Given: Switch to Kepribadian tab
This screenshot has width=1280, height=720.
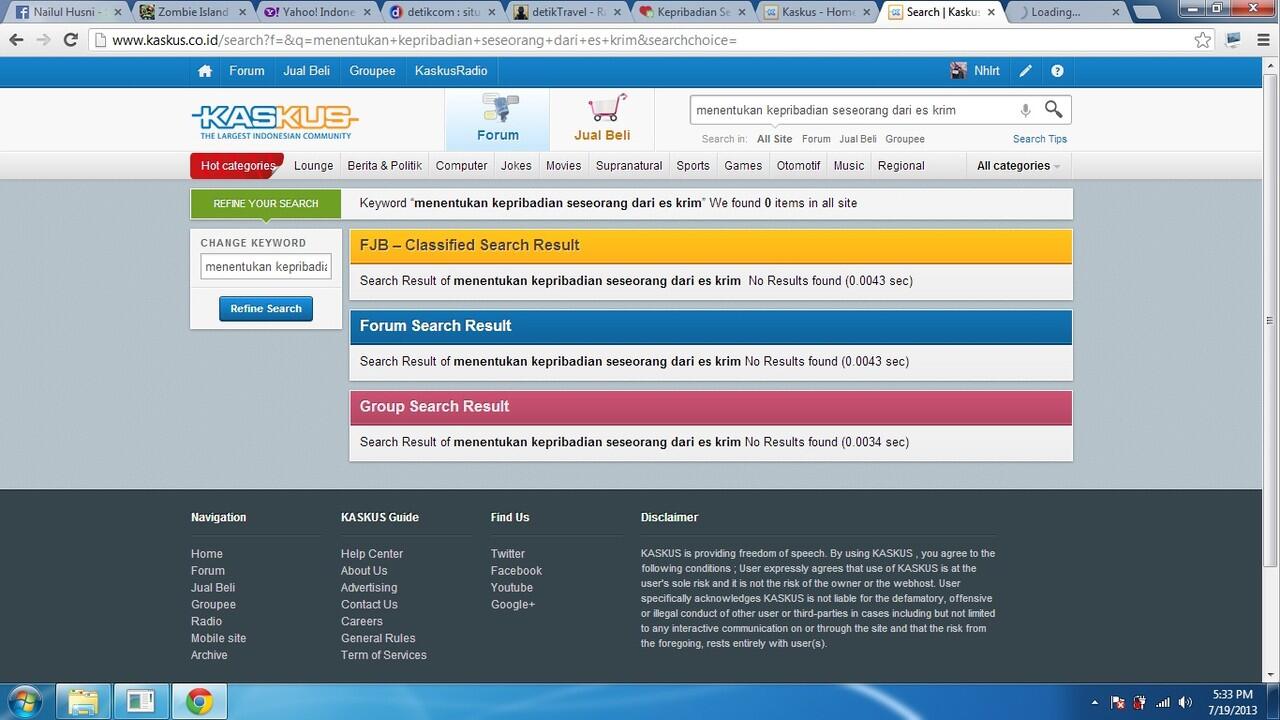Looking at the screenshot, I should click(693, 13).
